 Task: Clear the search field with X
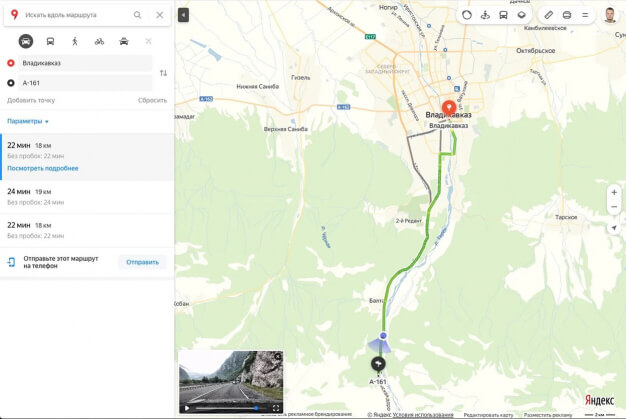[x=160, y=15]
